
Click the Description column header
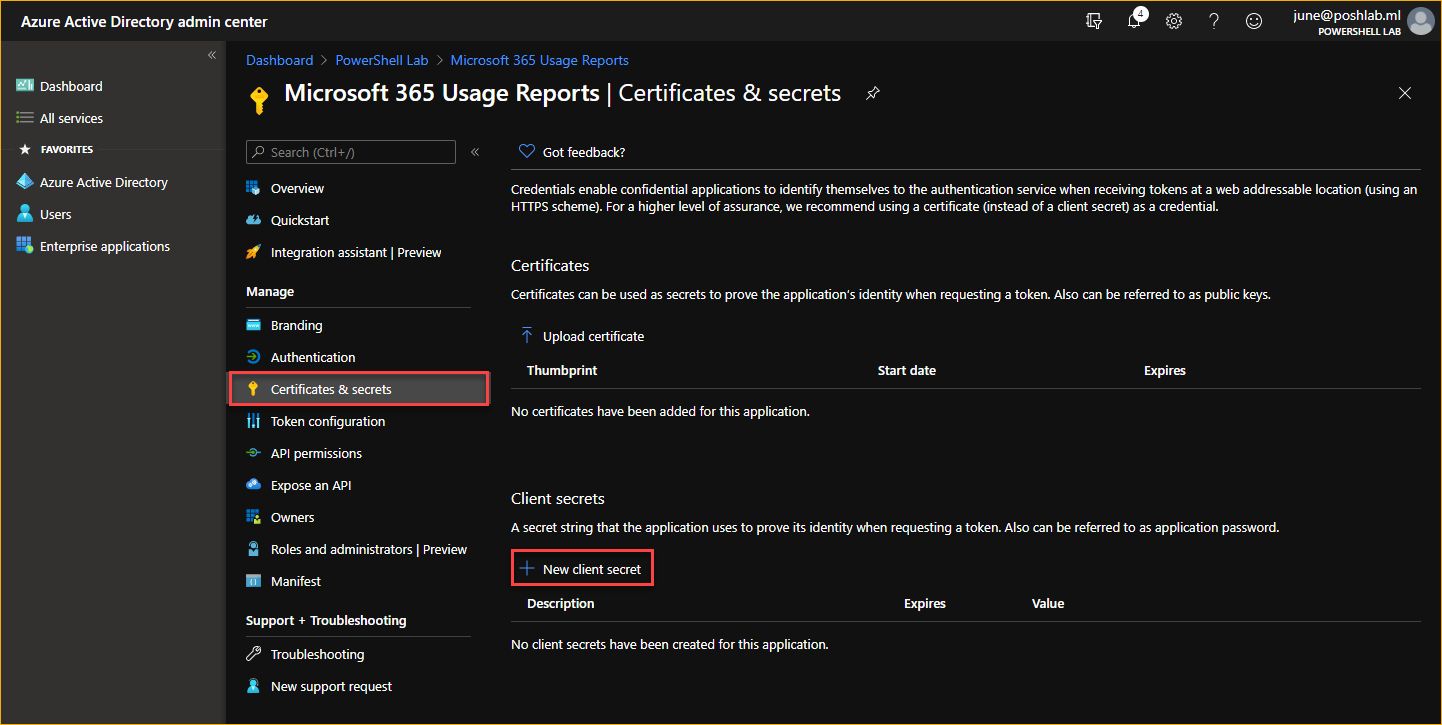pos(561,603)
